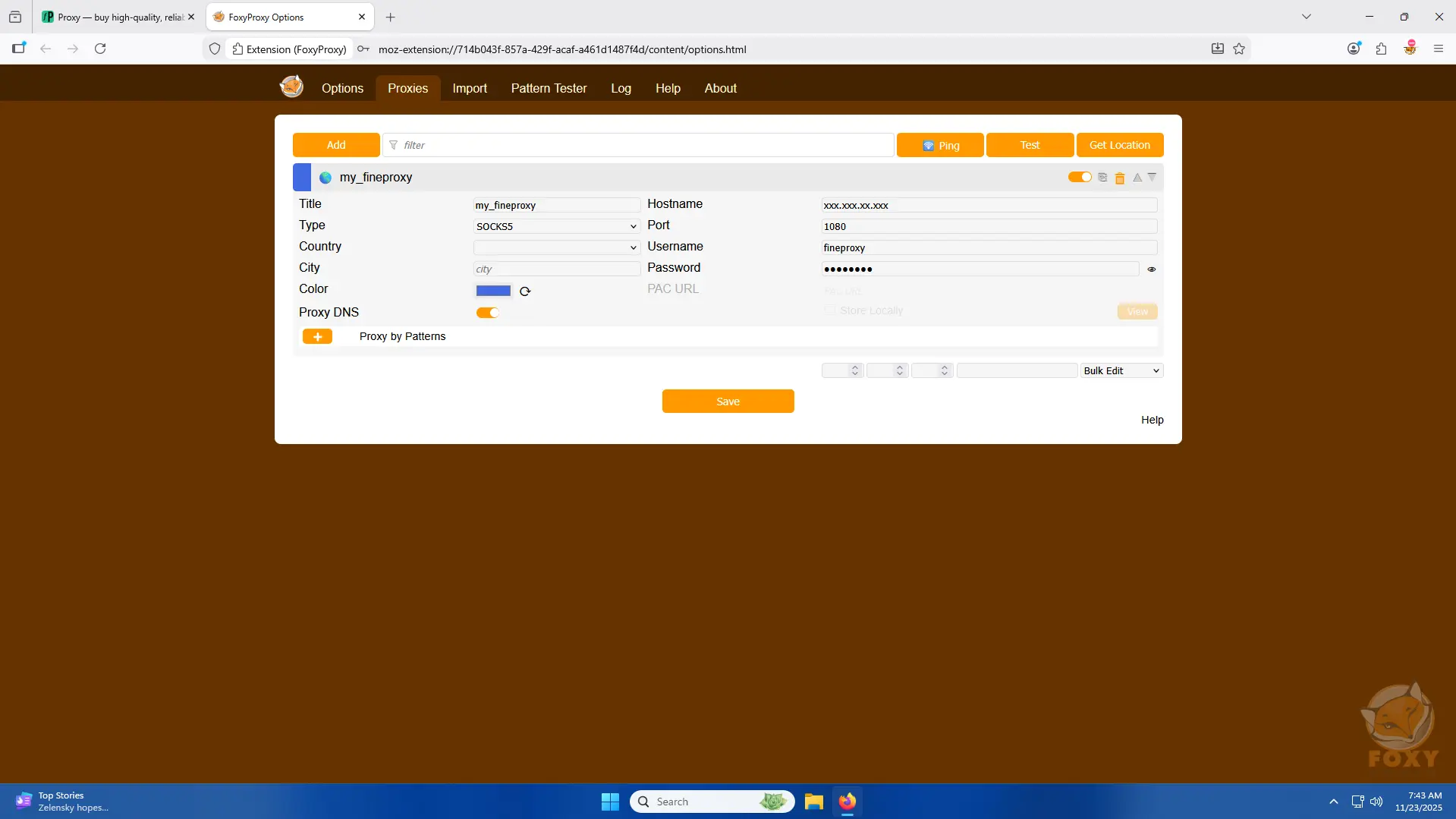
Task: Toggle the Proxy DNS switch
Action: 487,313
